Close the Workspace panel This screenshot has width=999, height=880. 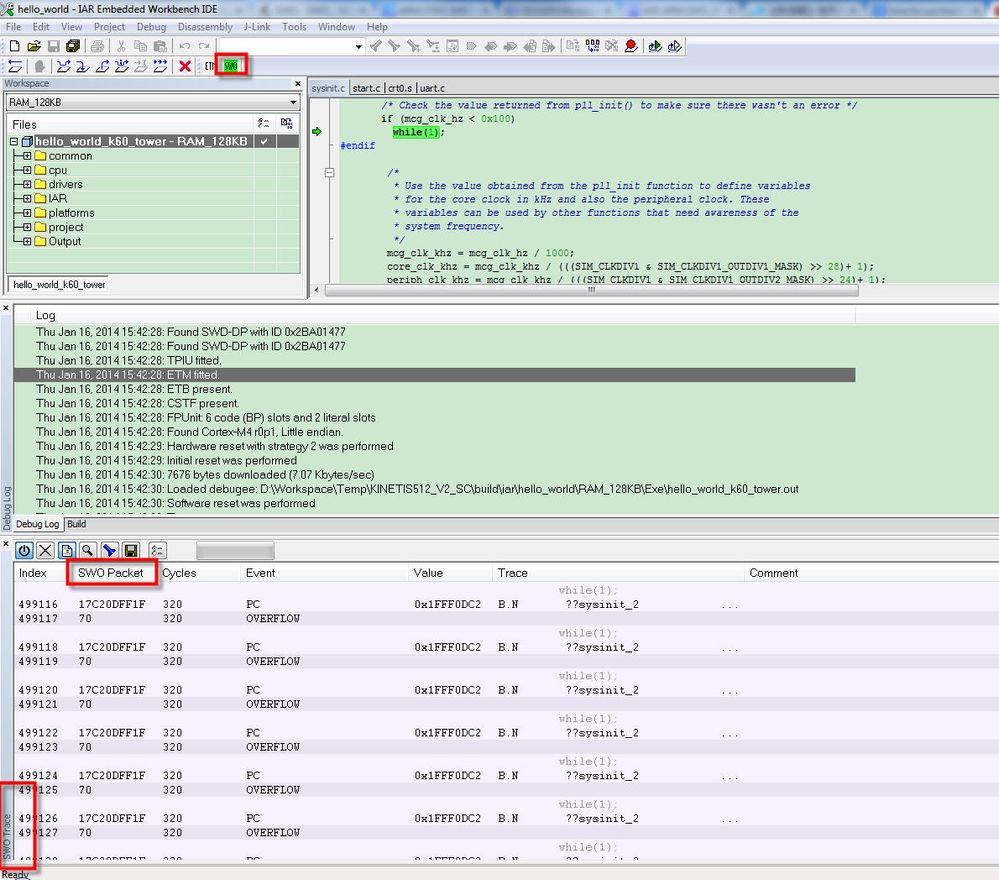(x=298, y=83)
